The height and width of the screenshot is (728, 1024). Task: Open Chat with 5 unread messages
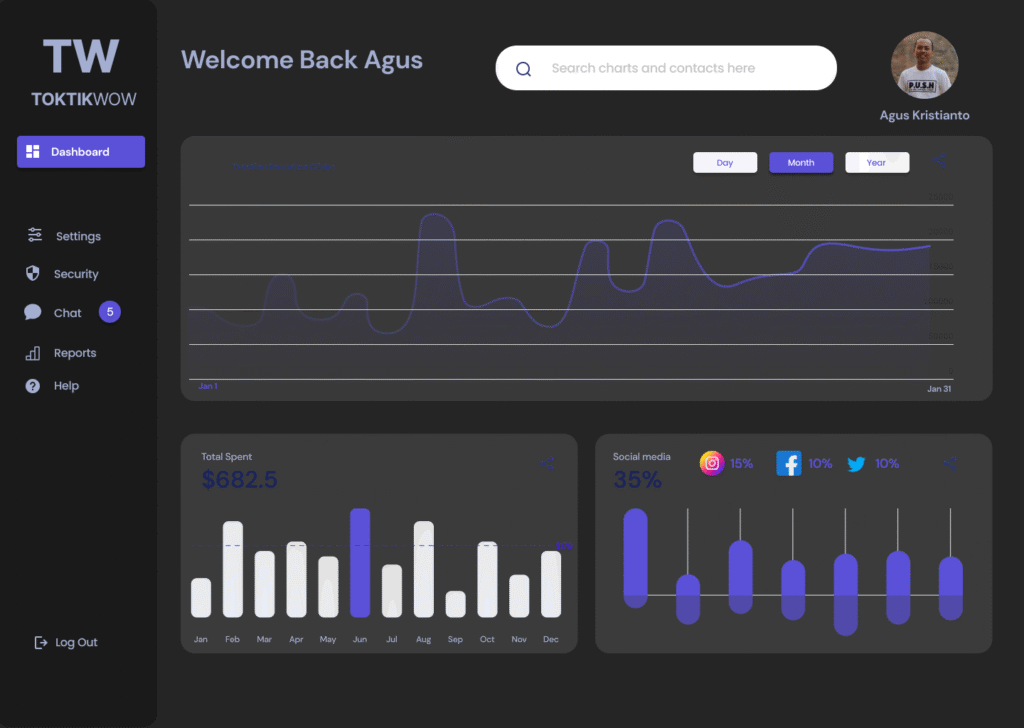68,313
